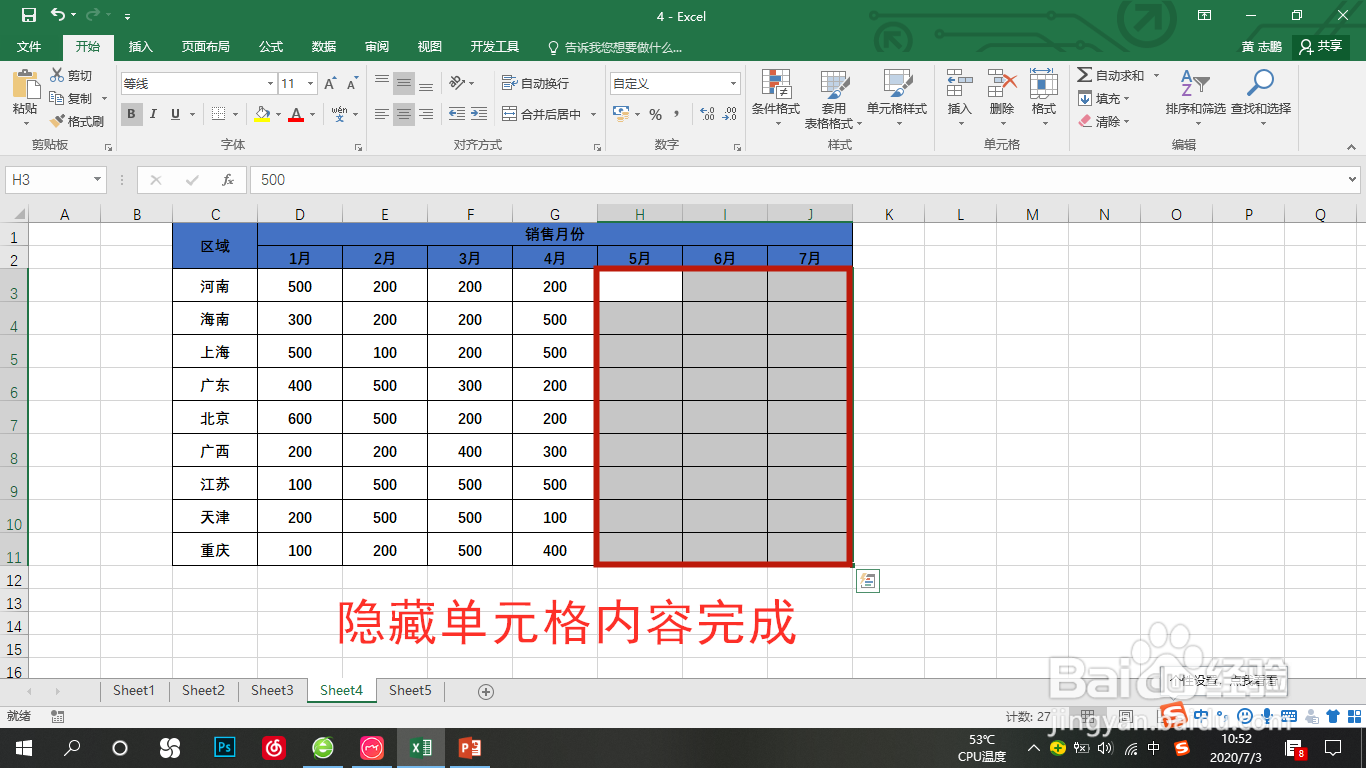1366x768 pixels.
Task: Open the 条件格式 conditional formatting icon
Action: point(776,97)
